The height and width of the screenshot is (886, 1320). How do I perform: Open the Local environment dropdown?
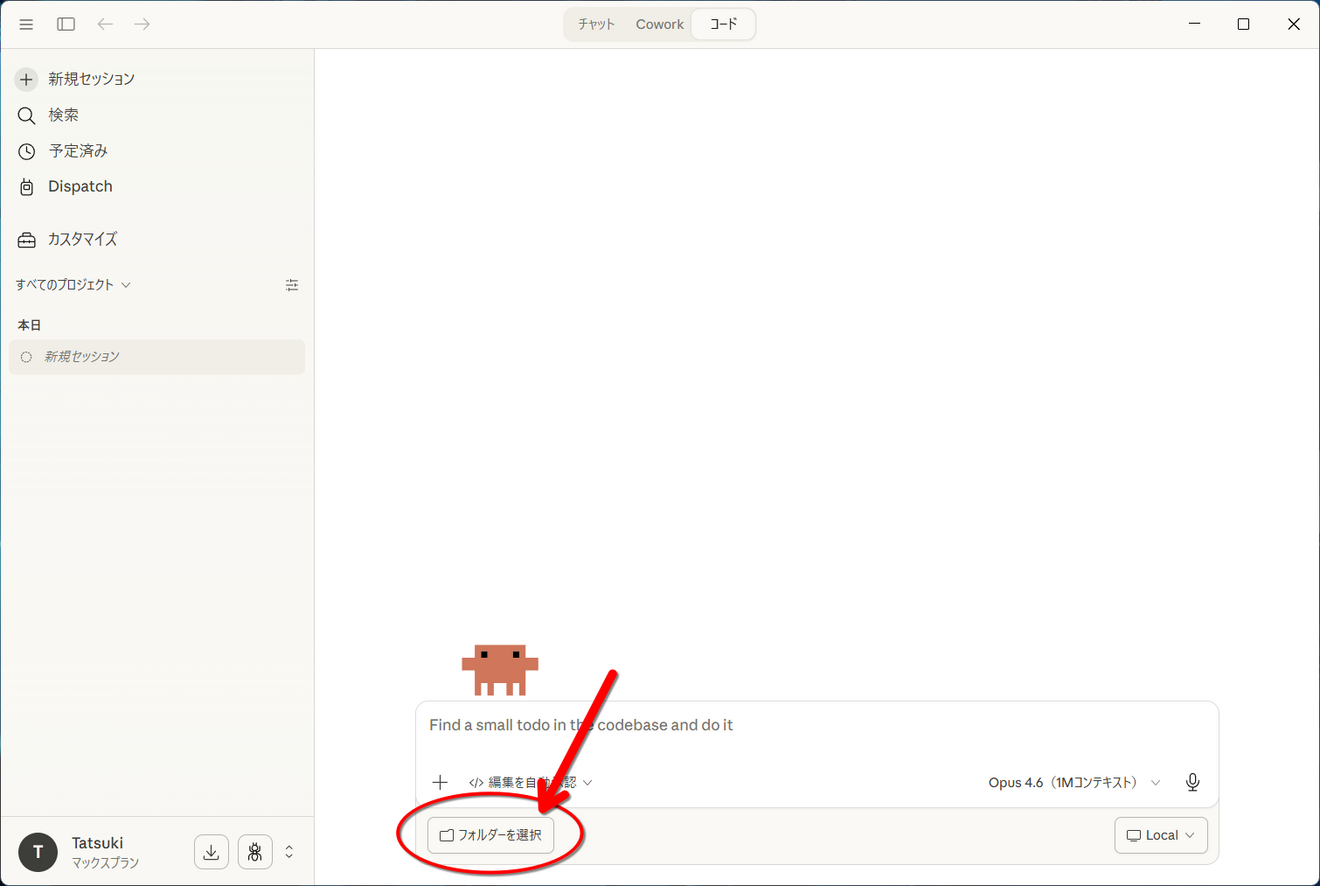[1160, 835]
